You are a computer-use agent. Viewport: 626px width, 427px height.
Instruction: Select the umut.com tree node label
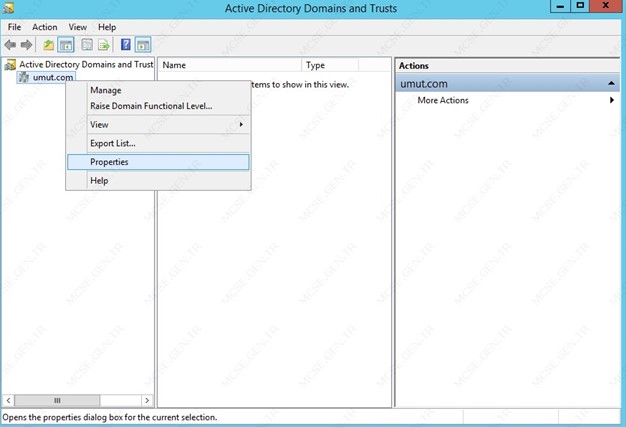(53, 77)
